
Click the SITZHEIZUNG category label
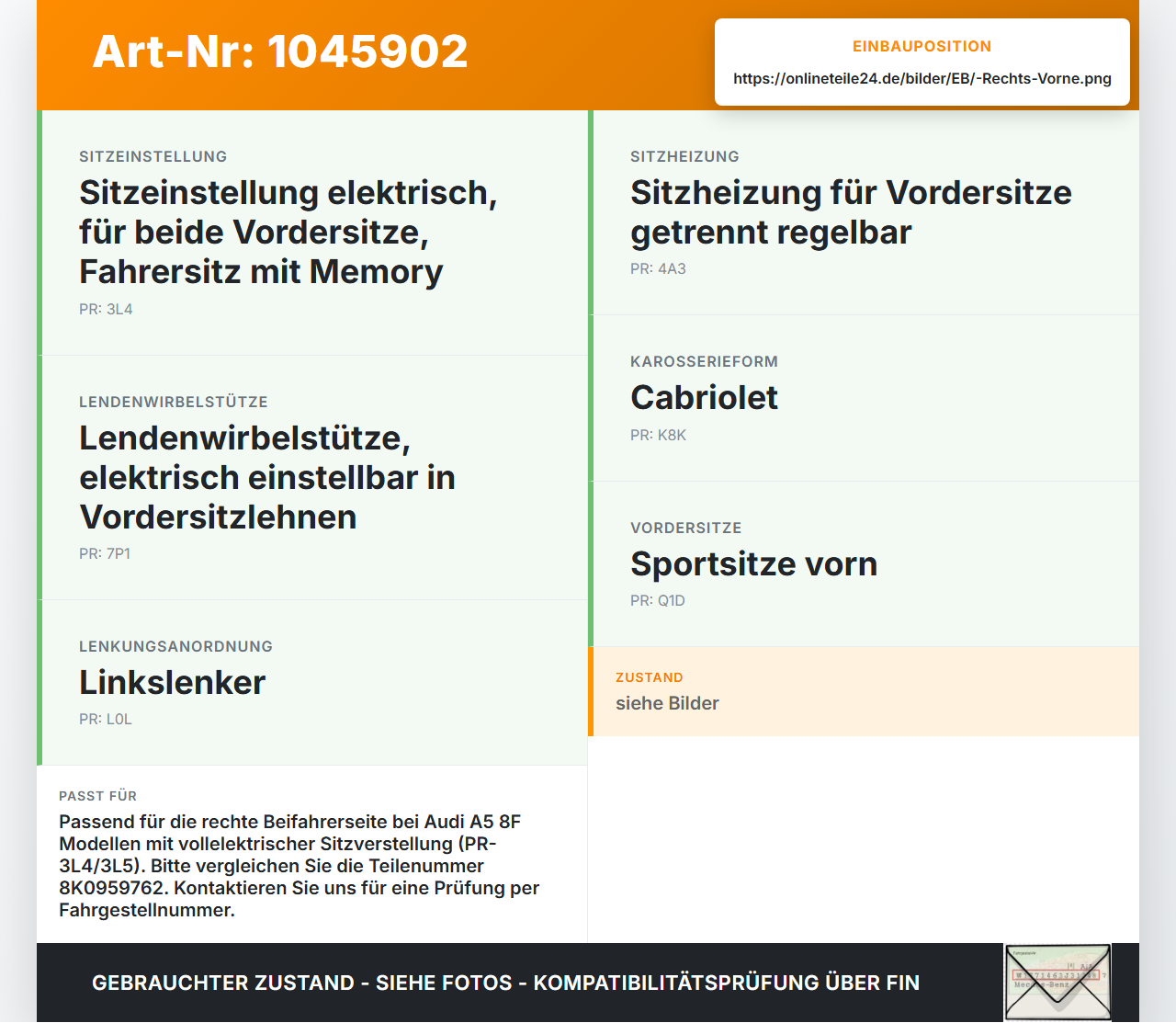[685, 156]
